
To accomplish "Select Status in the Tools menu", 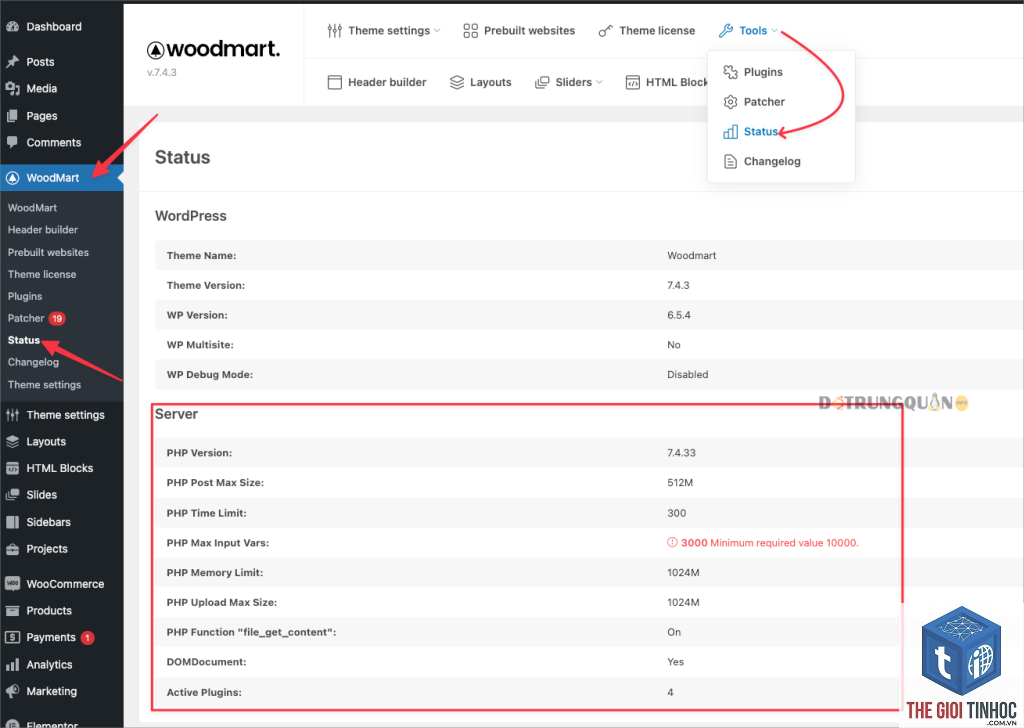I will tap(761, 132).
